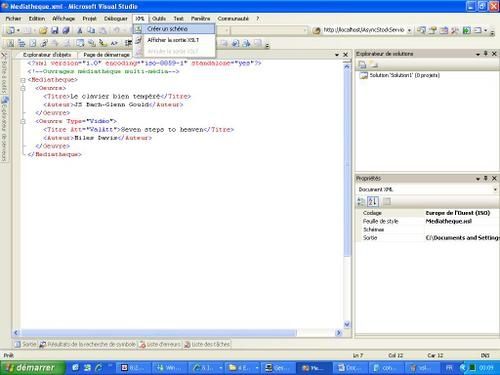Click the Undo arrow icon
Screen dimensions: 500x375
tap(117, 31)
